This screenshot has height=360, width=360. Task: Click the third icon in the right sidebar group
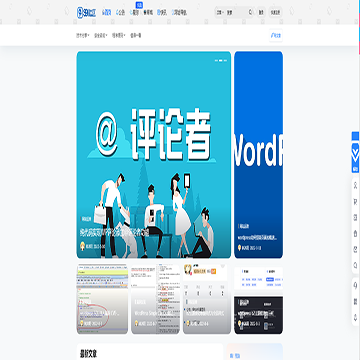355,218
